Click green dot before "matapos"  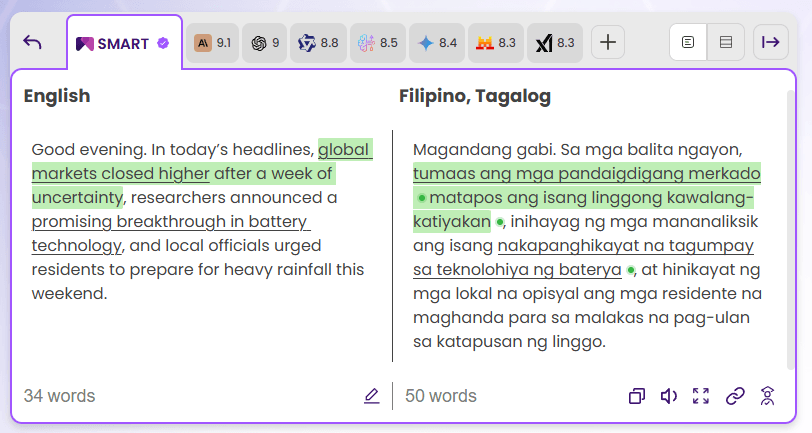(422, 198)
